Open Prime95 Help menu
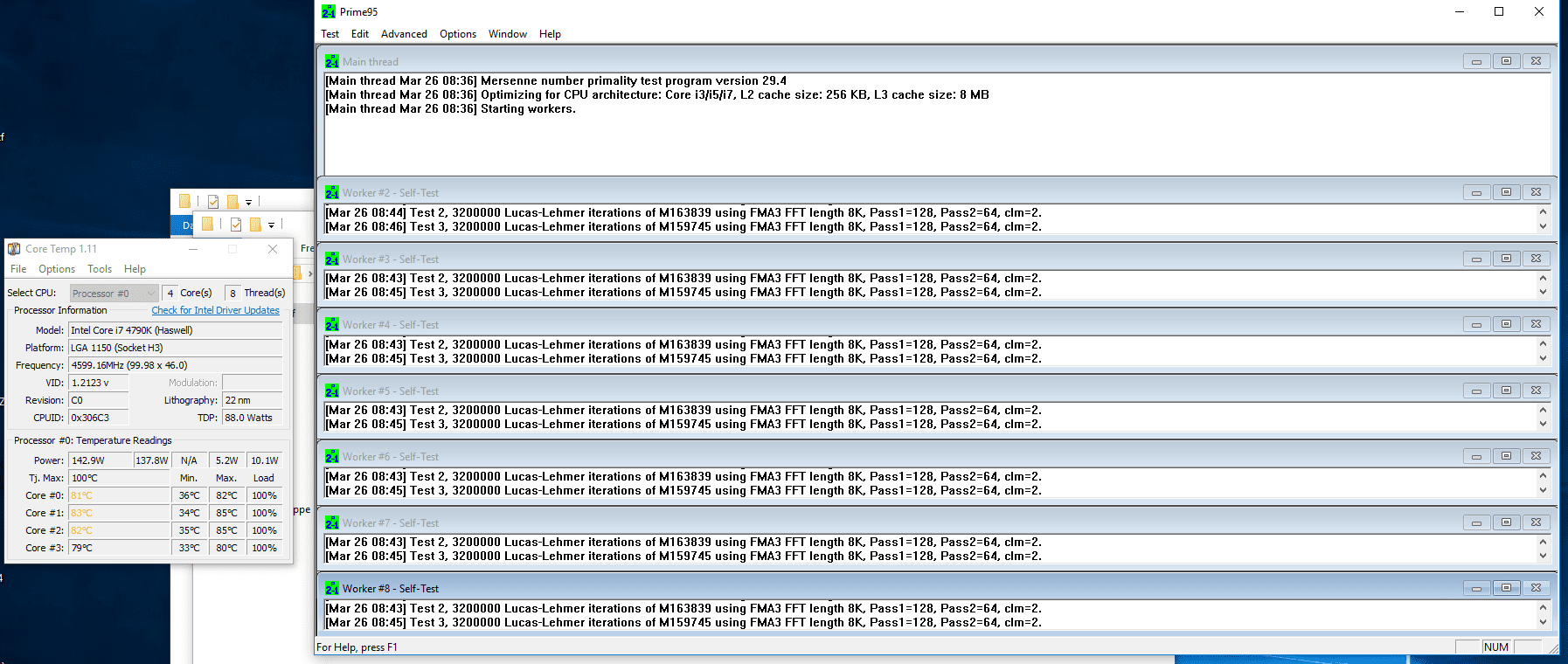The image size is (1568, 664). (550, 34)
